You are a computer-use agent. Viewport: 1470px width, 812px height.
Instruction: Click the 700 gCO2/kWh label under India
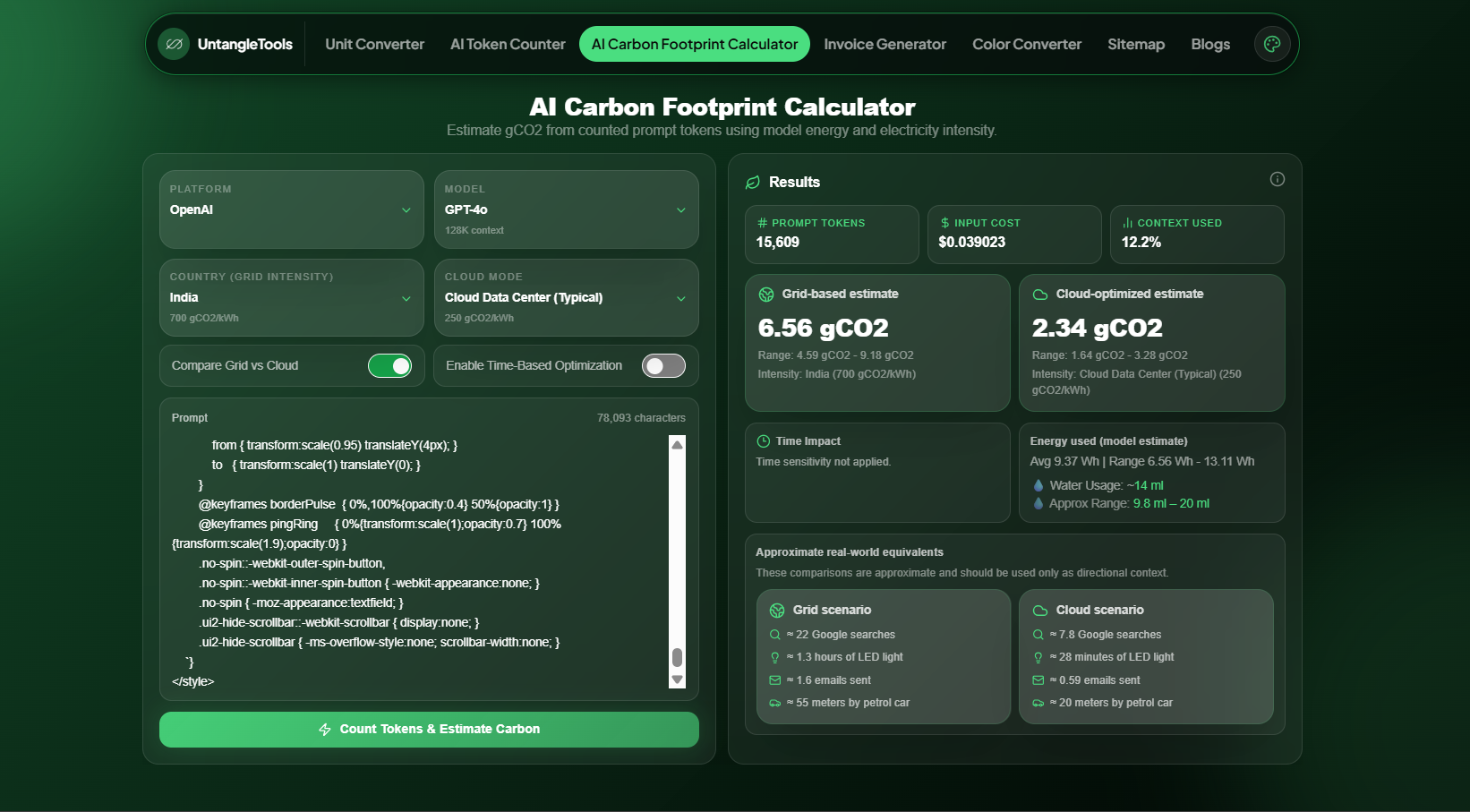pyautogui.click(x=204, y=318)
